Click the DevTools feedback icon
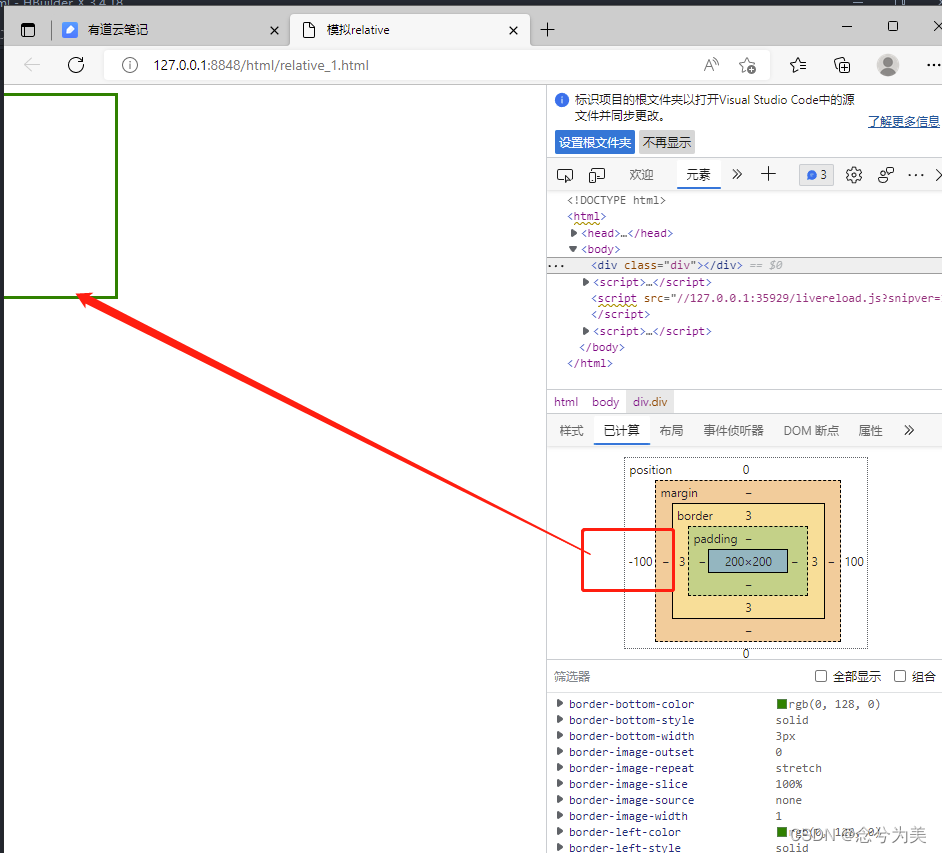 886,175
